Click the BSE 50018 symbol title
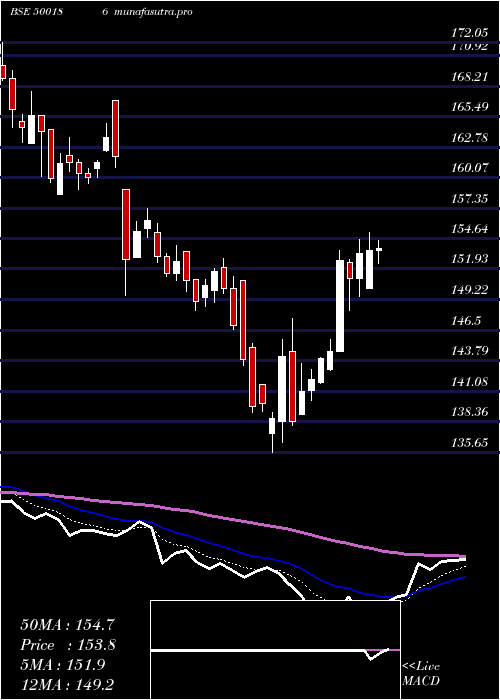This screenshot has height=700, width=500. [36, 12]
